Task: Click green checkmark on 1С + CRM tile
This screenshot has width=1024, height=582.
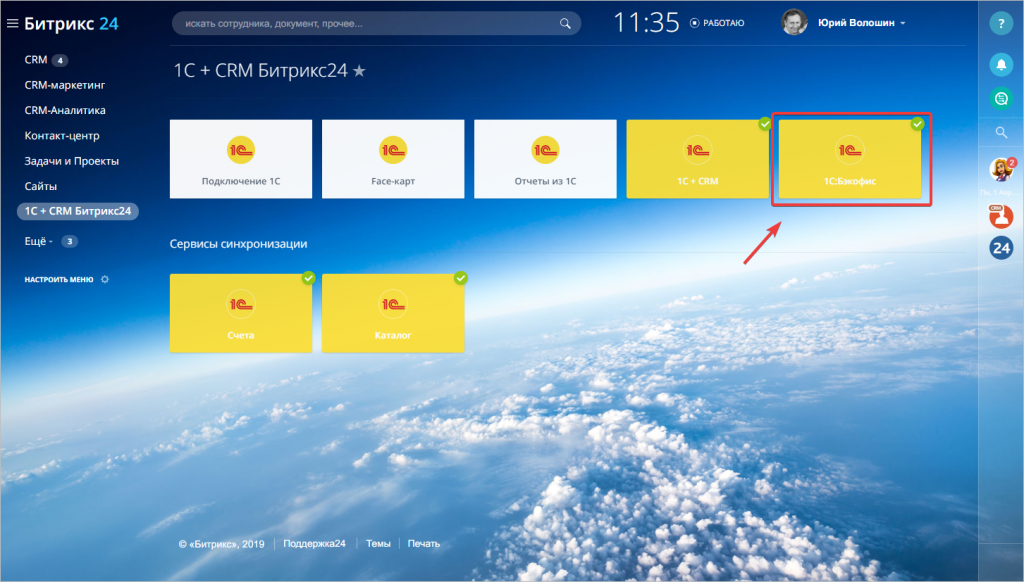Action: [765, 123]
